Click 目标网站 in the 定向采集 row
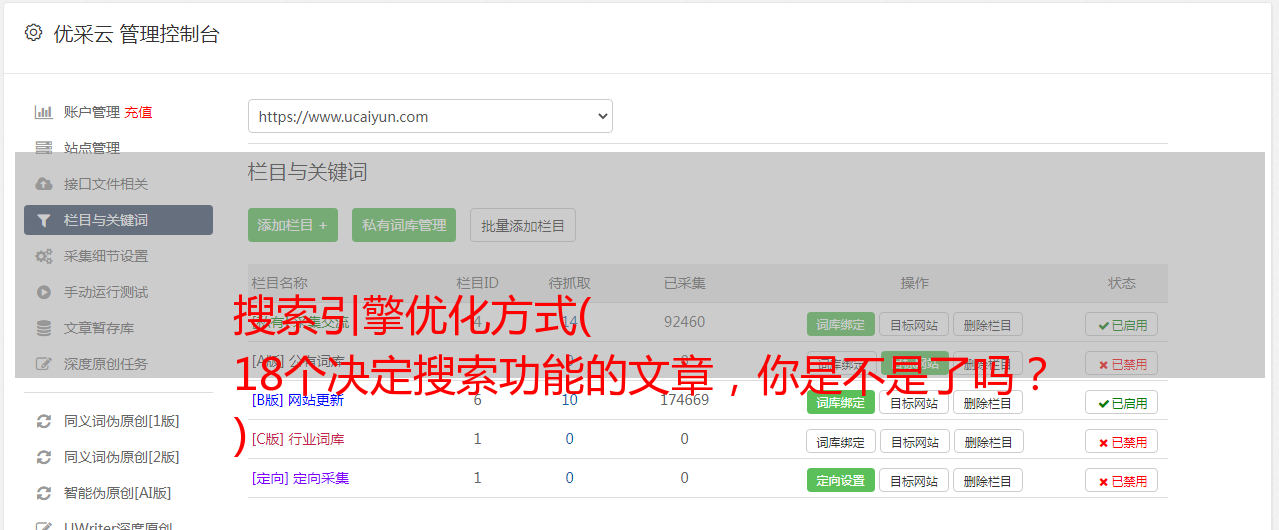Image resolution: width=1279 pixels, height=530 pixels. tap(914, 481)
